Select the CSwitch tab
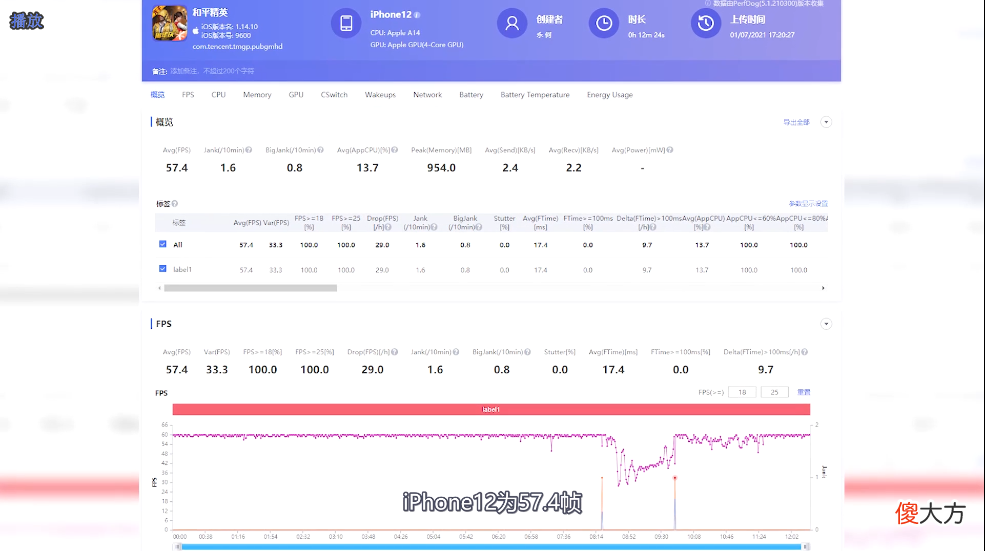The image size is (985, 551). pyautogui.click(x=334, y=95)
